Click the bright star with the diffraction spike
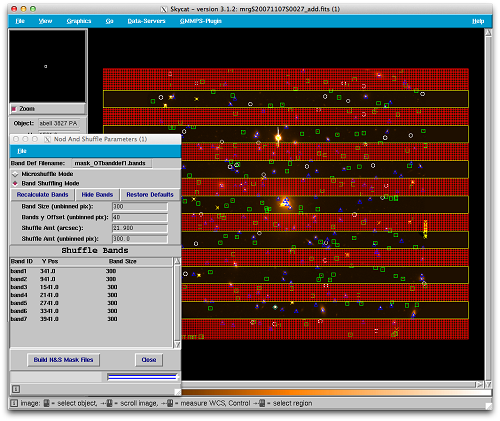Image resolution: width=500 pixels, height=421 pixels. 278,137
